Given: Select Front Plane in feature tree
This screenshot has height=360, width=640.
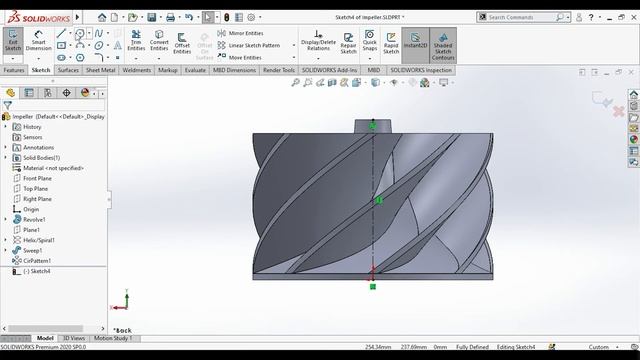Looking at the screenshot, I should (37, 178).
